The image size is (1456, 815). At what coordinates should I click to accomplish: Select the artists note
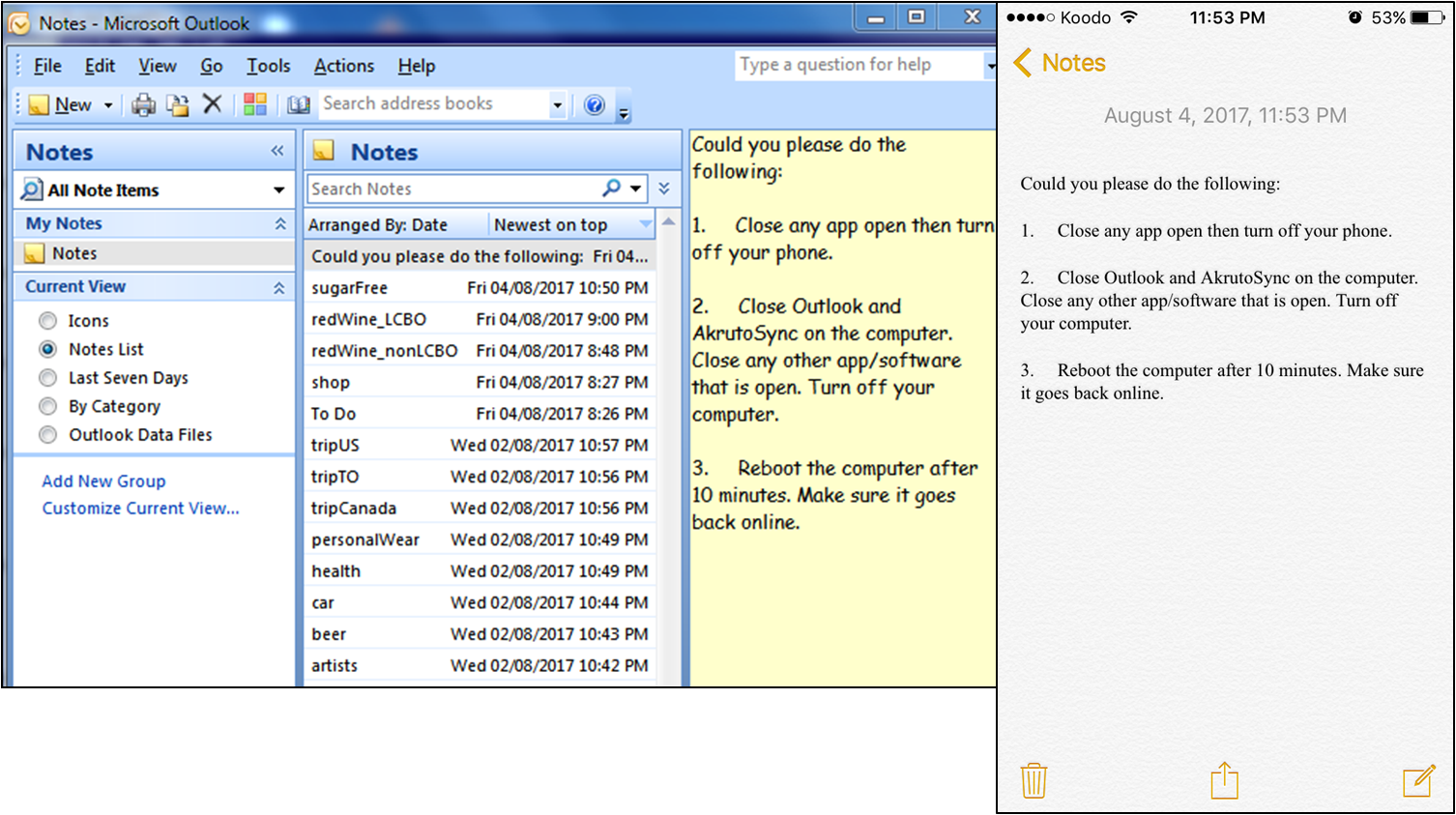(480, 665)
